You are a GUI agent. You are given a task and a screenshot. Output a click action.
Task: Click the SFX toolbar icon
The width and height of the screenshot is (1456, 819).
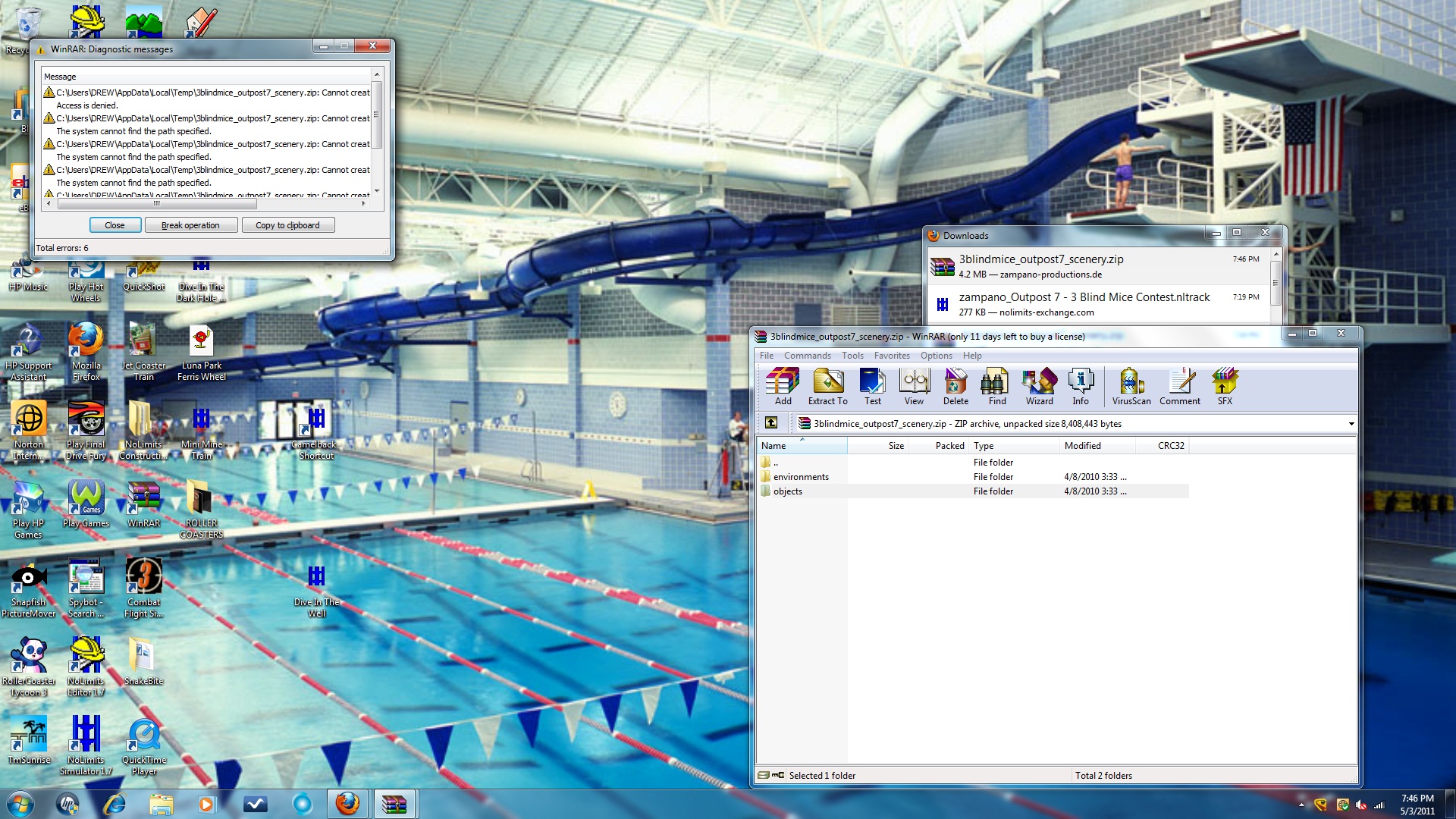[x=1225, y=386]
